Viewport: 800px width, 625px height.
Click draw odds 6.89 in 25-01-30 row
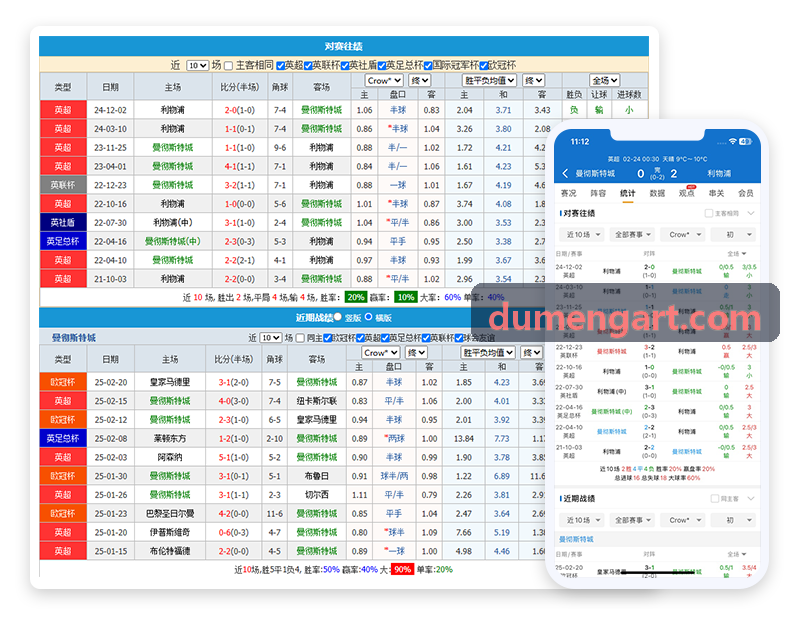502,476
